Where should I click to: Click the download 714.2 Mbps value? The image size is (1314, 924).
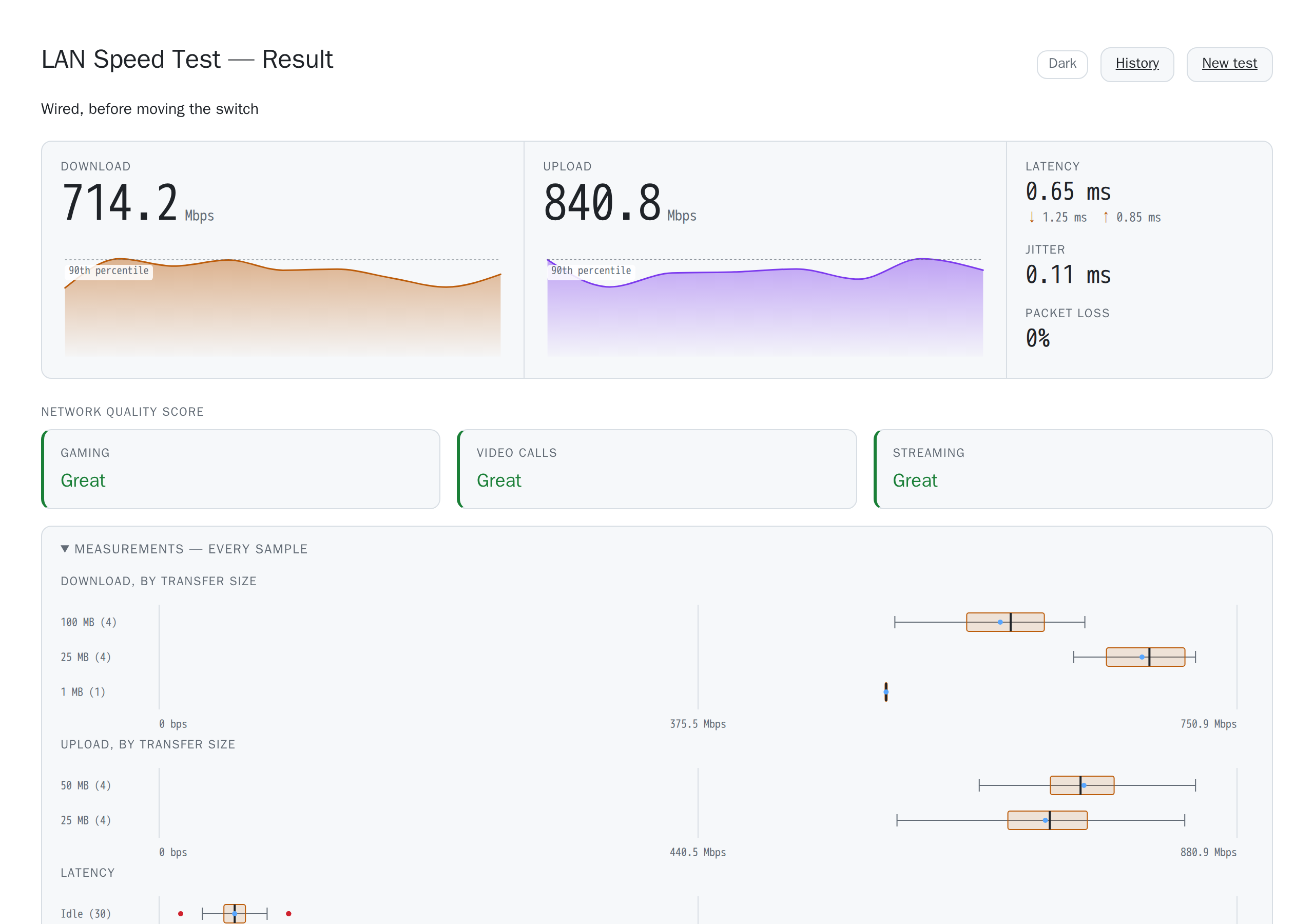click(138, 203)
